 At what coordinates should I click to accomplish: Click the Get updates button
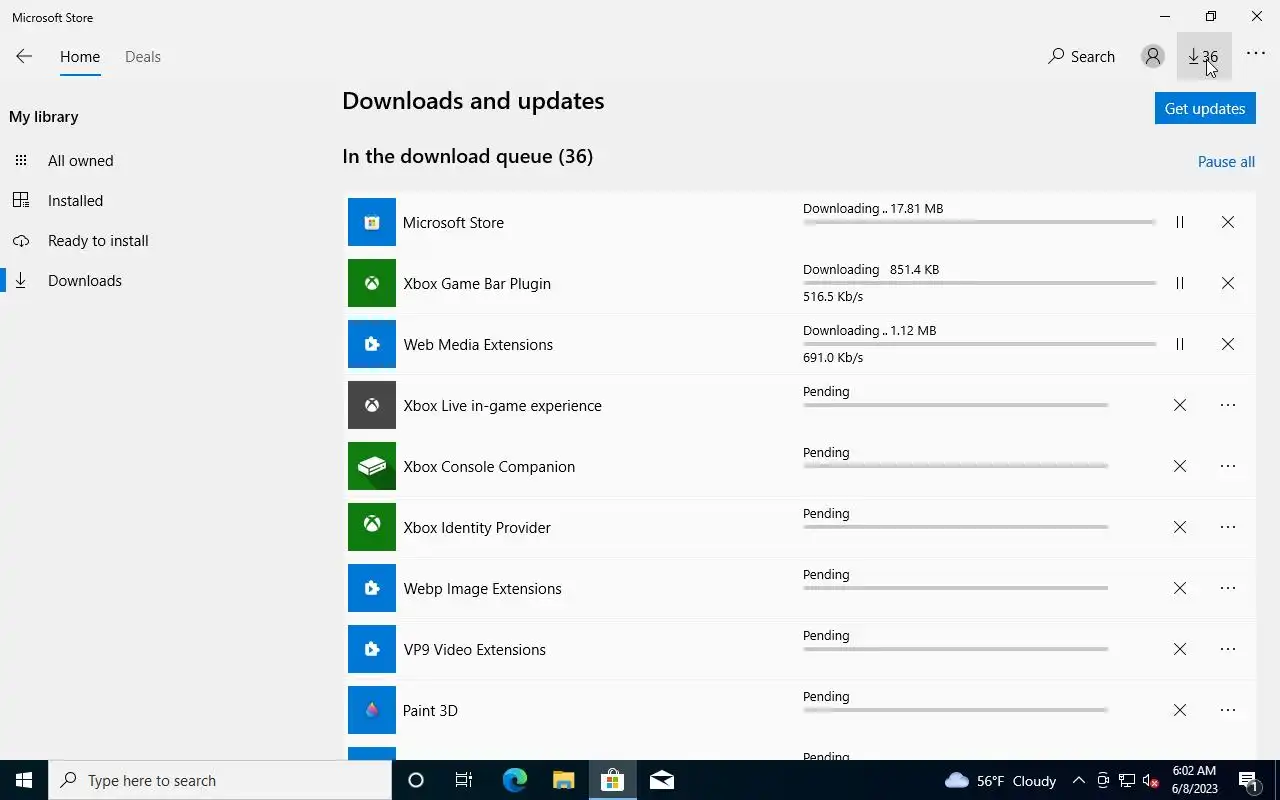[1205, 108]
